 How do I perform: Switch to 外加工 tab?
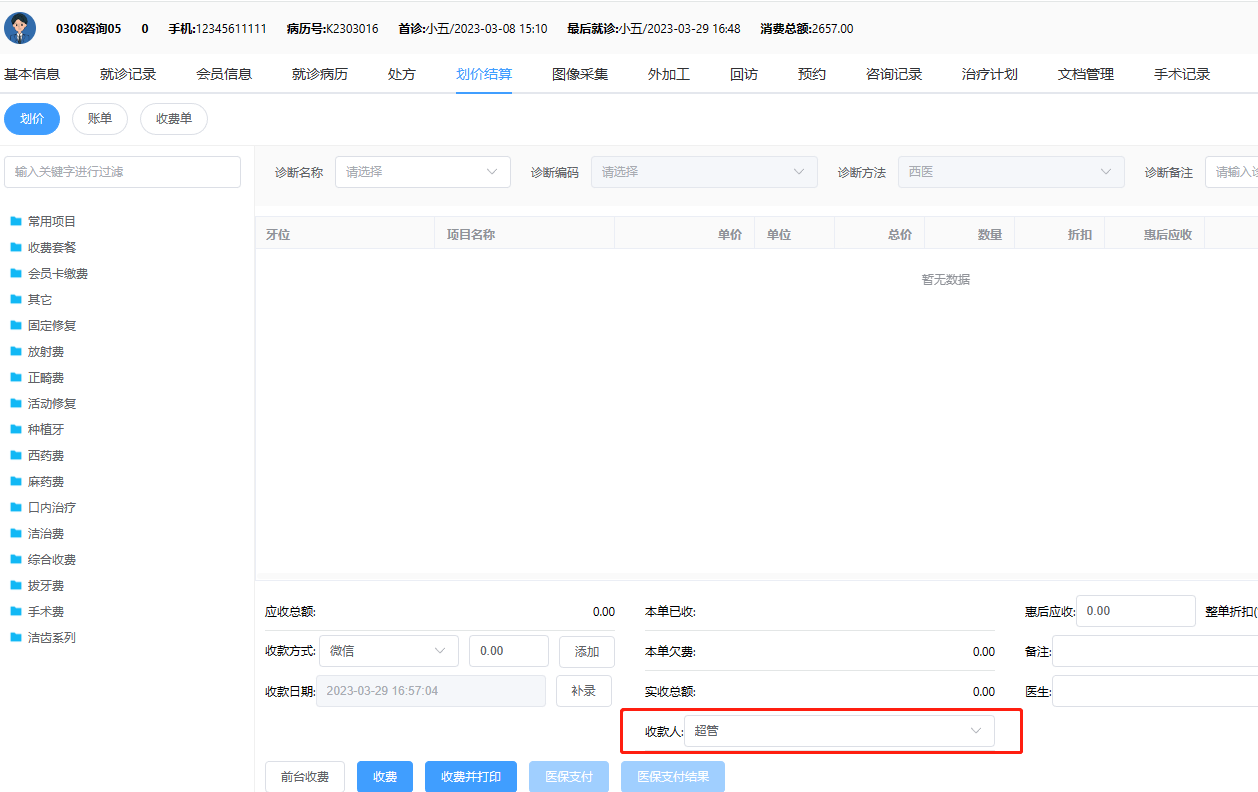669,74
